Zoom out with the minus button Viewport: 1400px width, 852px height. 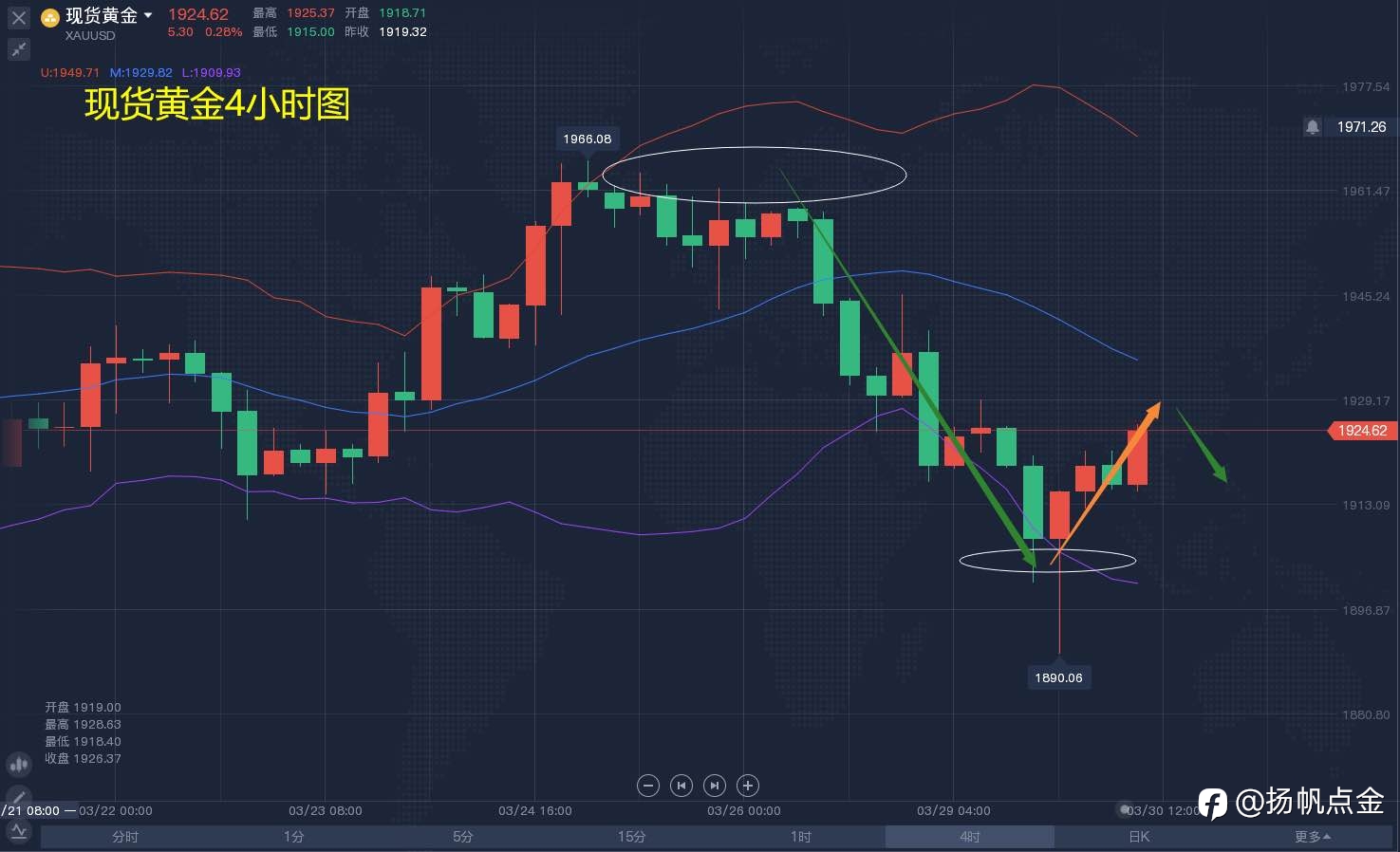648,786
